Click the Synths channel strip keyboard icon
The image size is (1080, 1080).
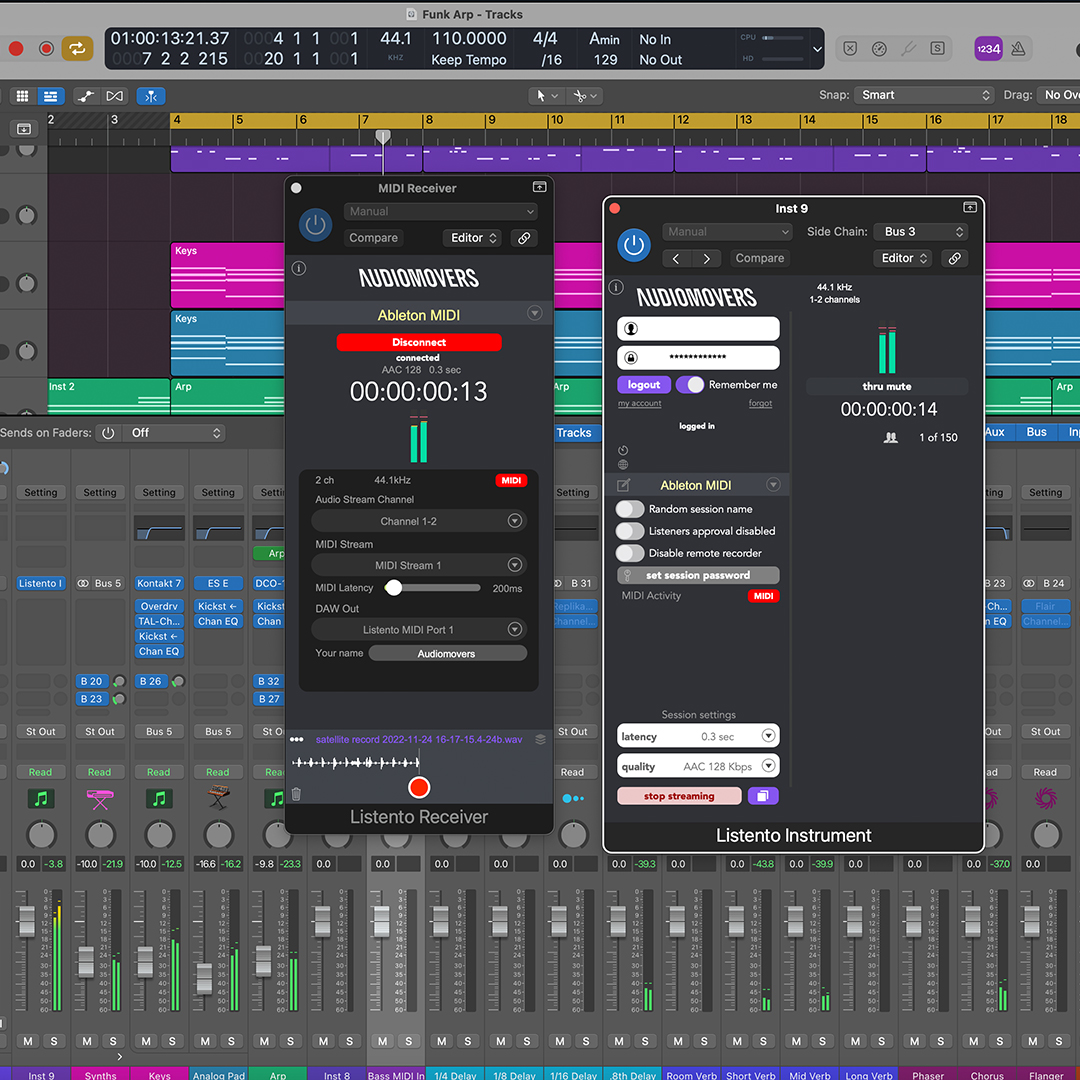tap(100, 799)
